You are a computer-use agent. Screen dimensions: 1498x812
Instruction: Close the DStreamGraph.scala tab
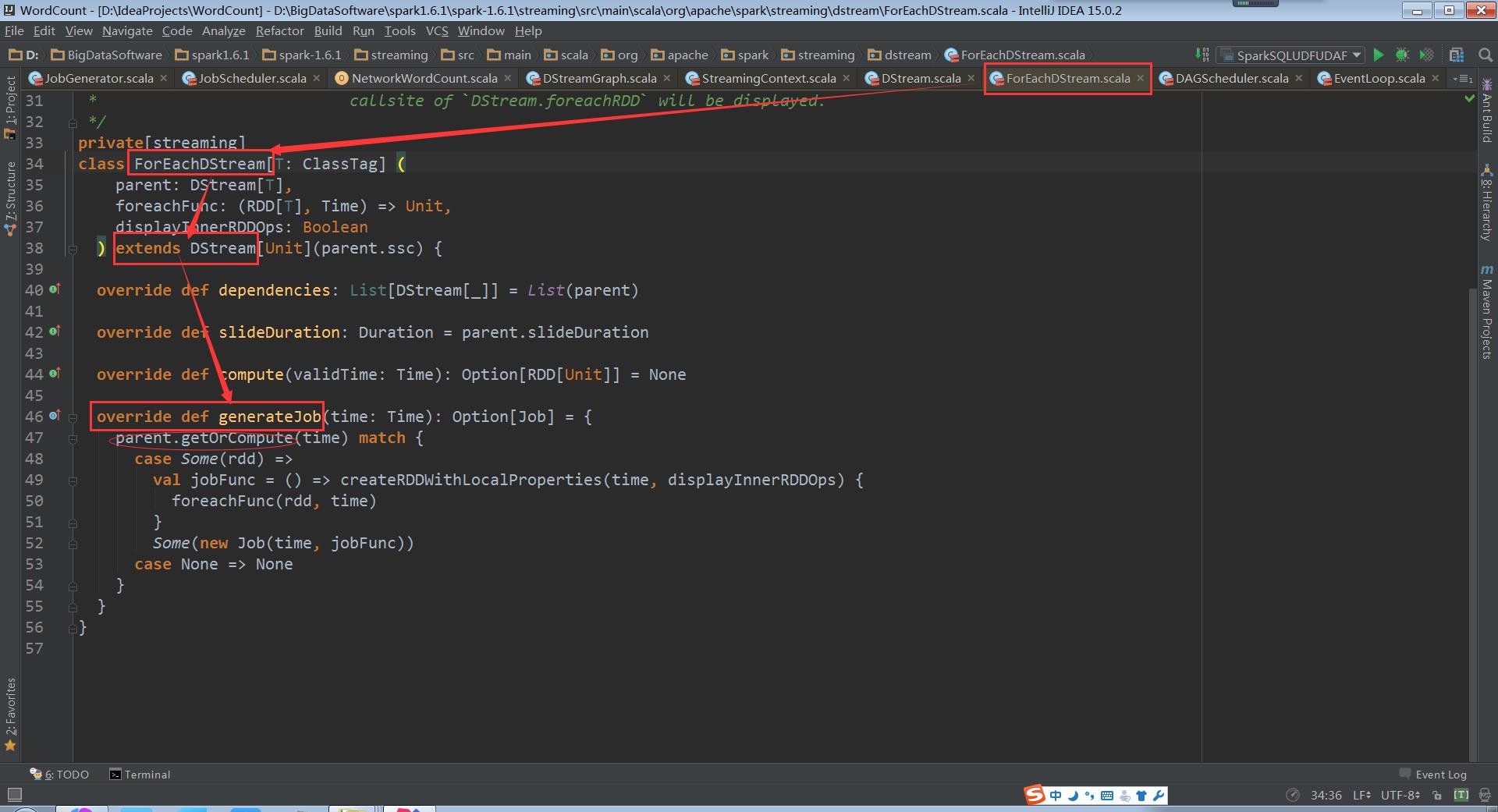(666, 78)
